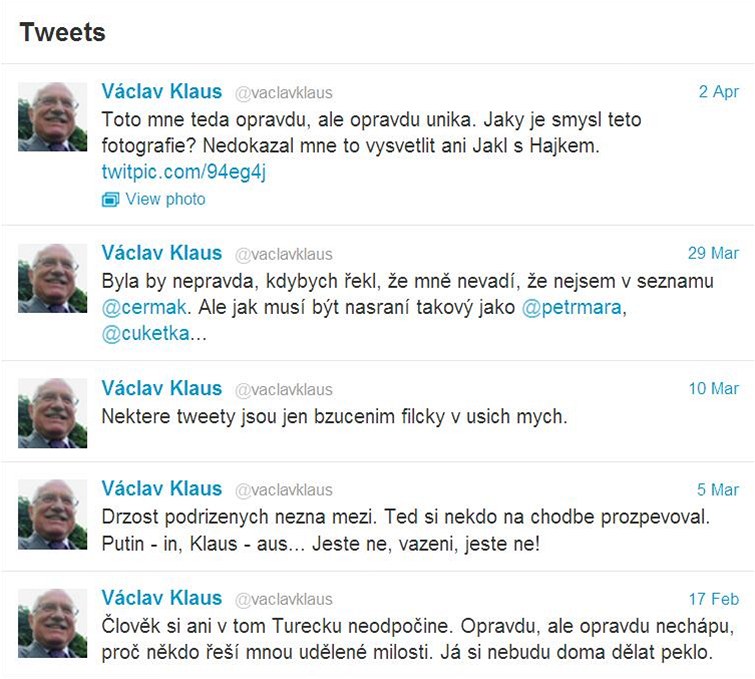Open the @cermak mention
The height and width of the screenshot is (679, 755).
[x=144, y=307]
